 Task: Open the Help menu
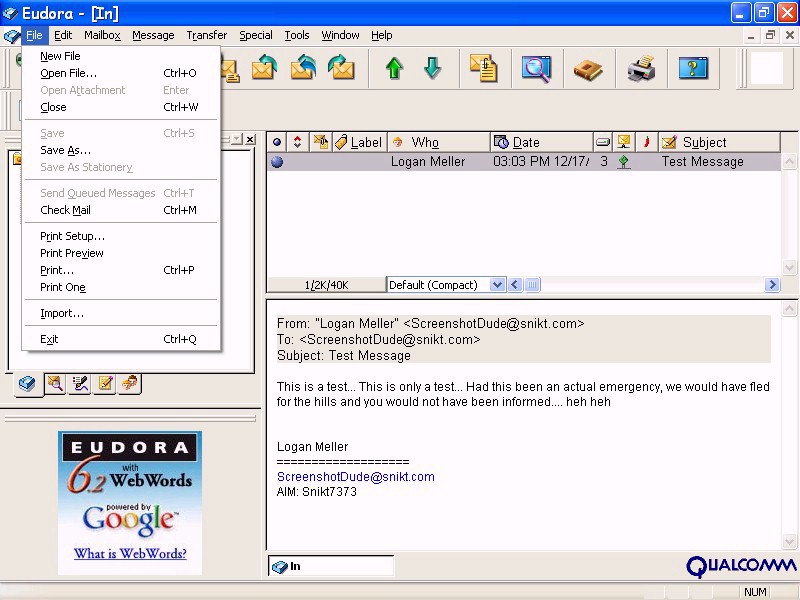coord(382,35)
